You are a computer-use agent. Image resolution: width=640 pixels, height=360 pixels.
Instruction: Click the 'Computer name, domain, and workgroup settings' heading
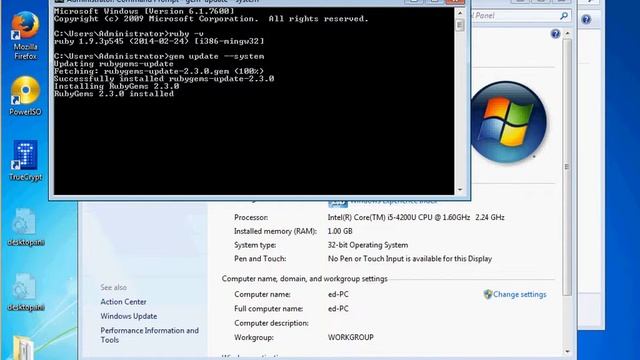tap(304, 279)
